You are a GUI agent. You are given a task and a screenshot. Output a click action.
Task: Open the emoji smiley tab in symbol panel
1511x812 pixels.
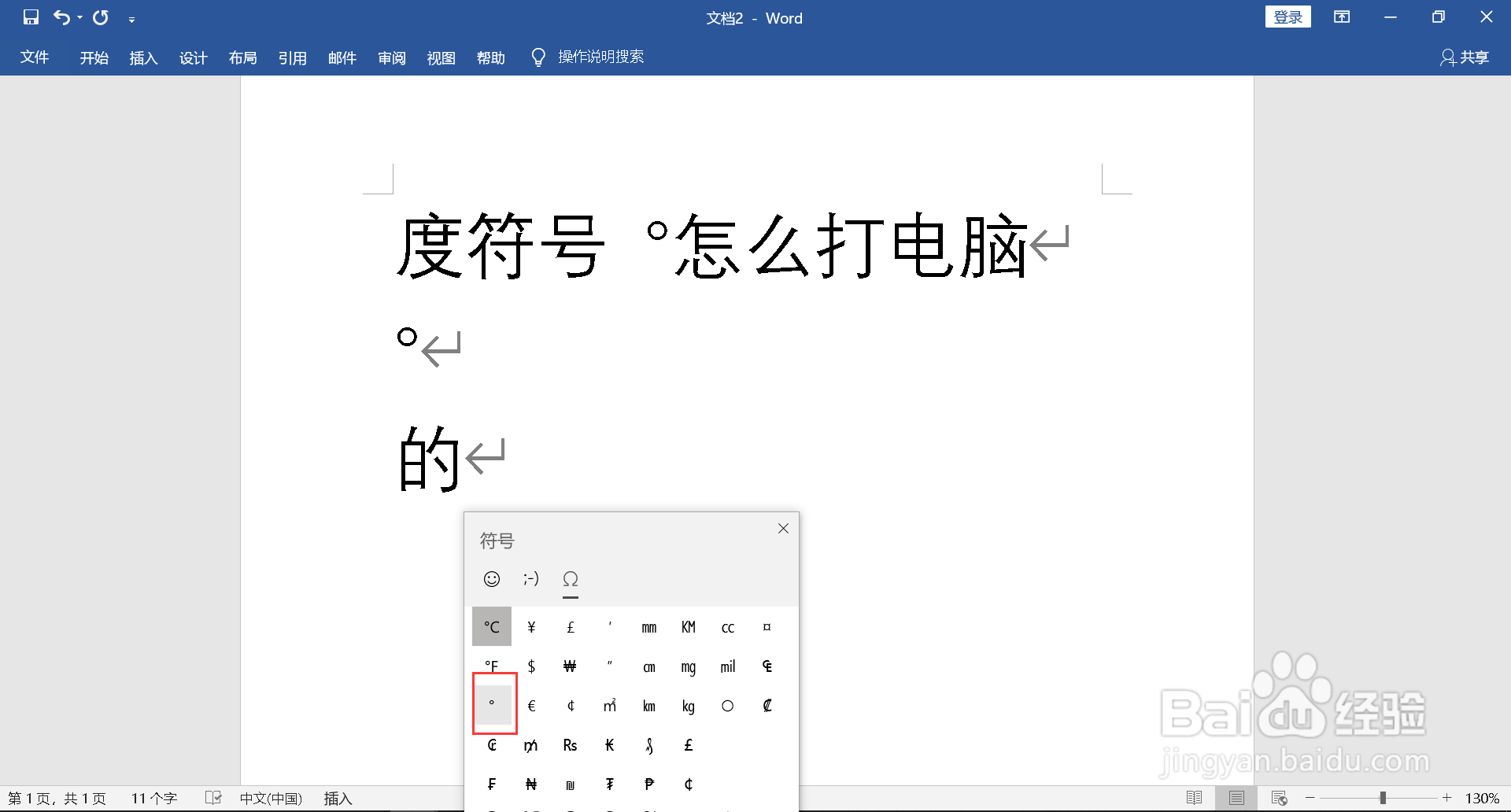point(492,579)
